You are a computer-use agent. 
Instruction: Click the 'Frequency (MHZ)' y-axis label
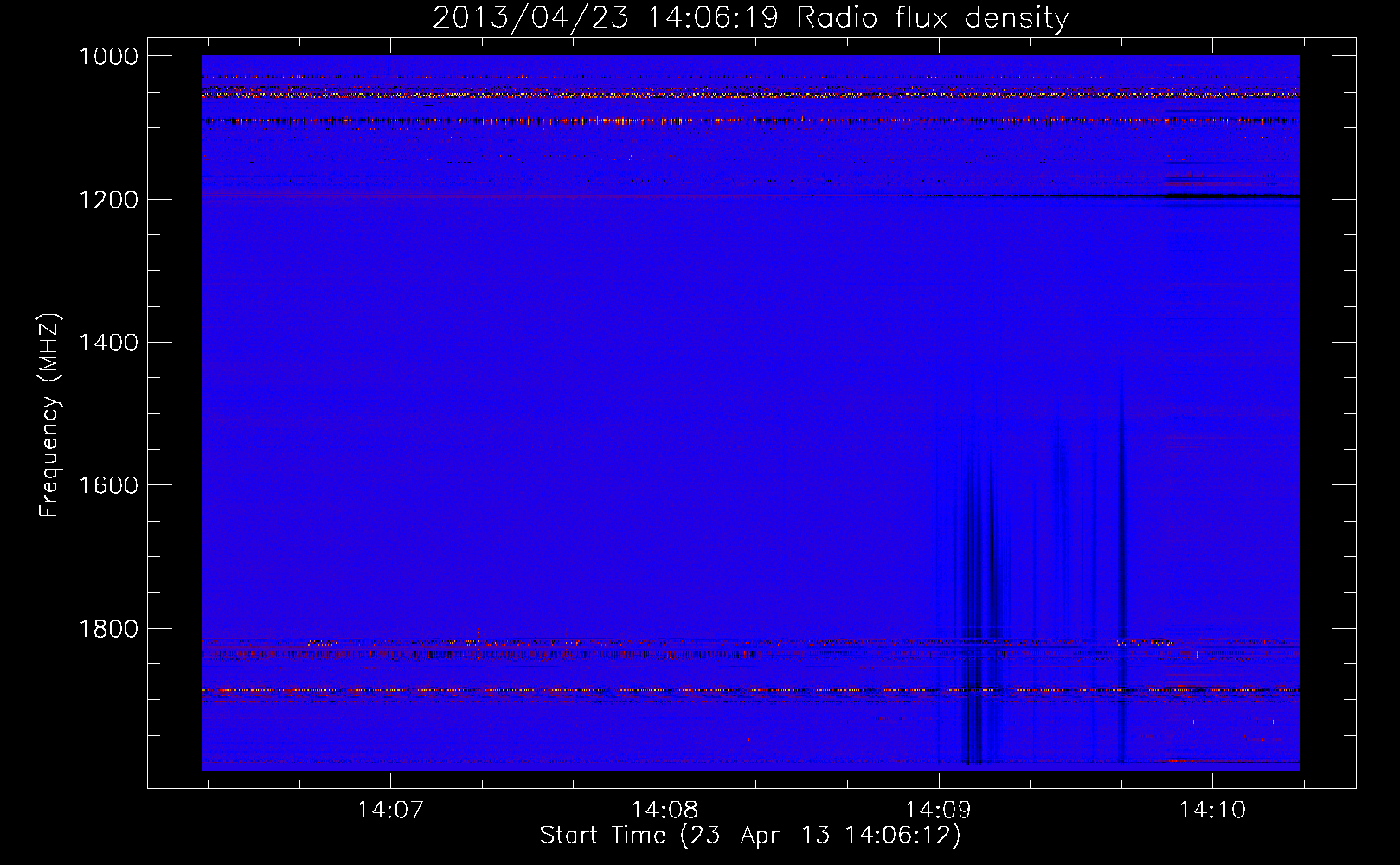click(49, 415)
